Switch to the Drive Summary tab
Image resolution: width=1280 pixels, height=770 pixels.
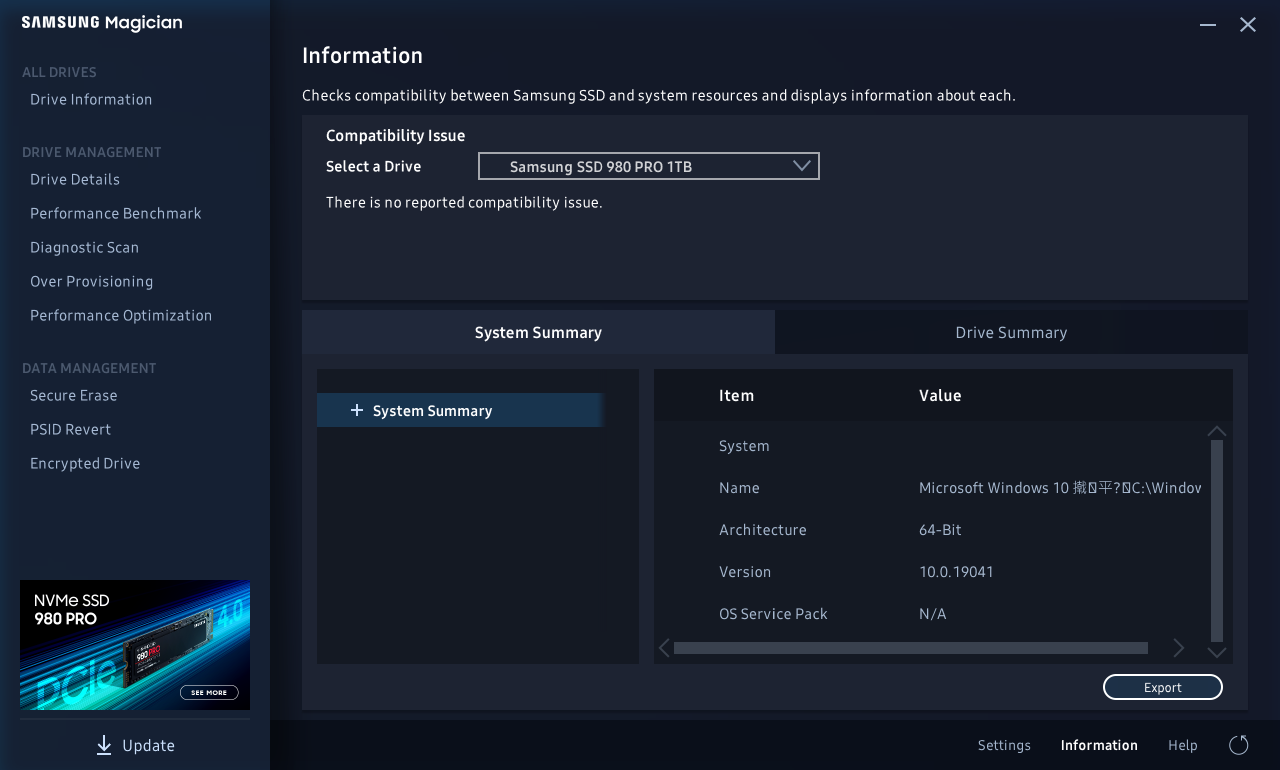tap(1010, 332)
